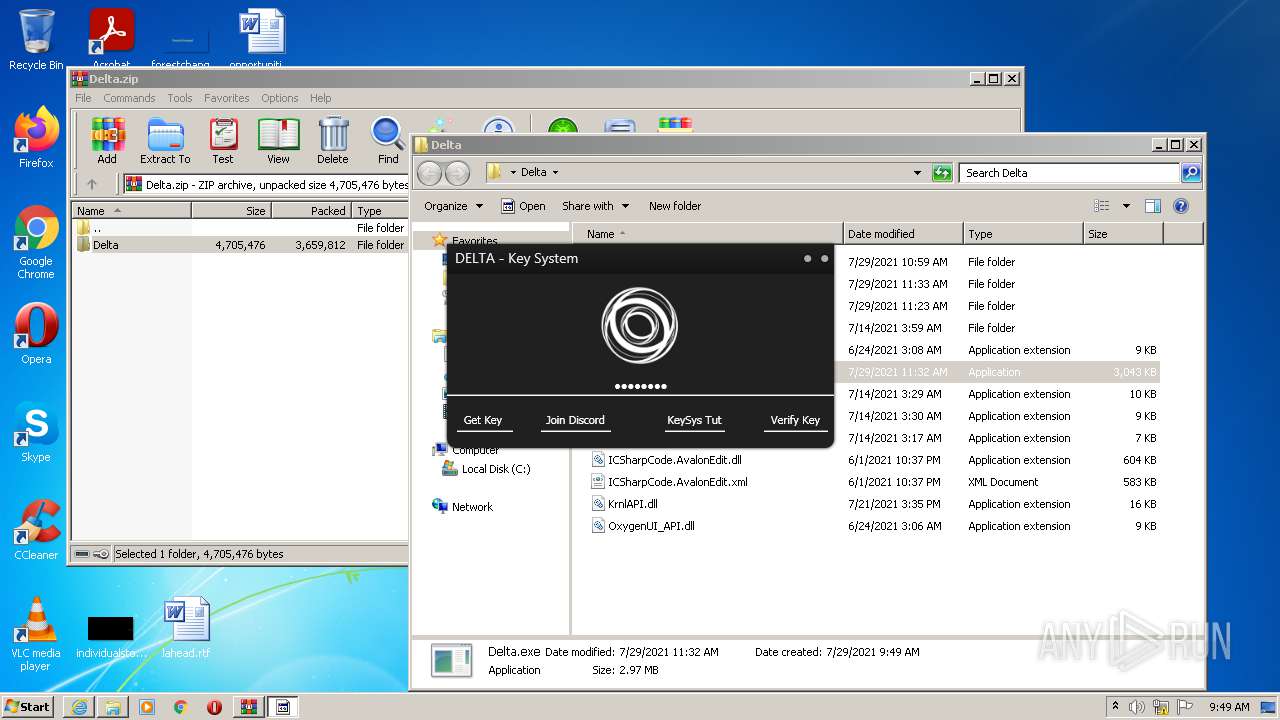Open the Favorites menu in WinRAR

tap(227, 98)
